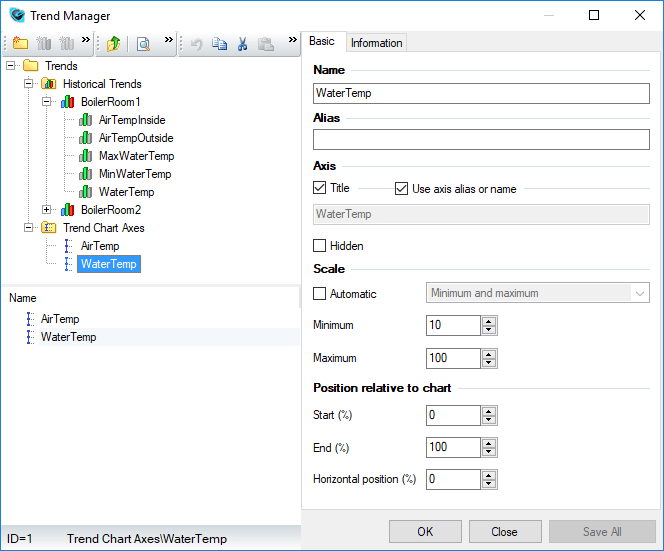
Task: Select the MaxWaterTemp trend in tree
Action: [136, 156]
